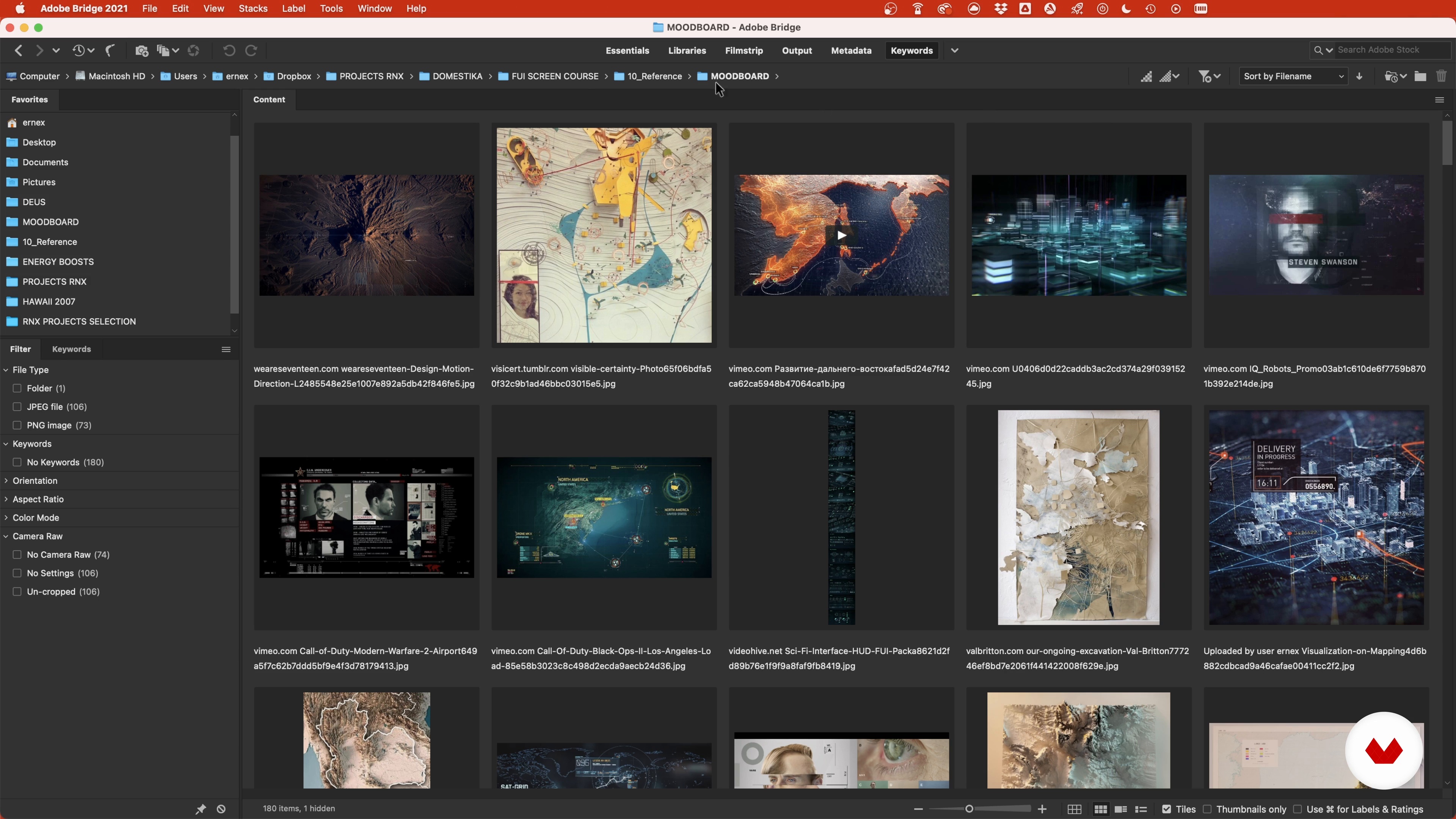Open recent files history icon

83,51
